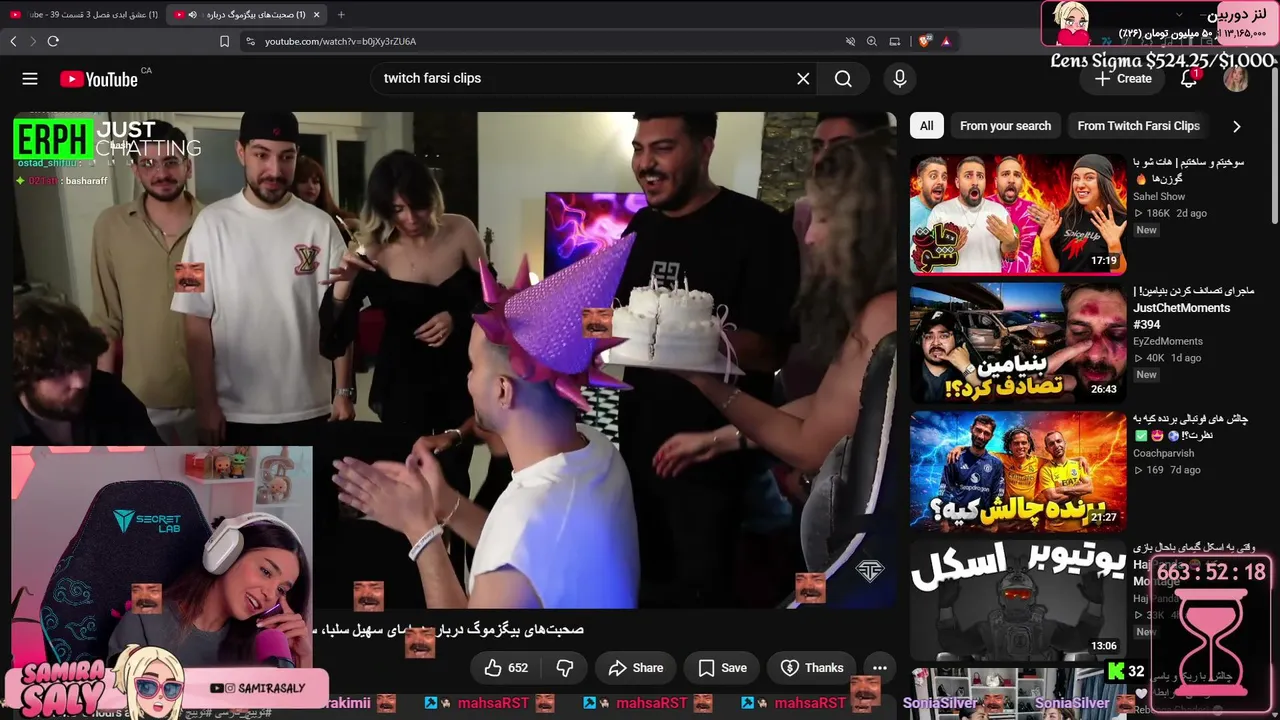Show more filter chips with right chevron
The image size is (1280, 720).
tap(1236, 126)
